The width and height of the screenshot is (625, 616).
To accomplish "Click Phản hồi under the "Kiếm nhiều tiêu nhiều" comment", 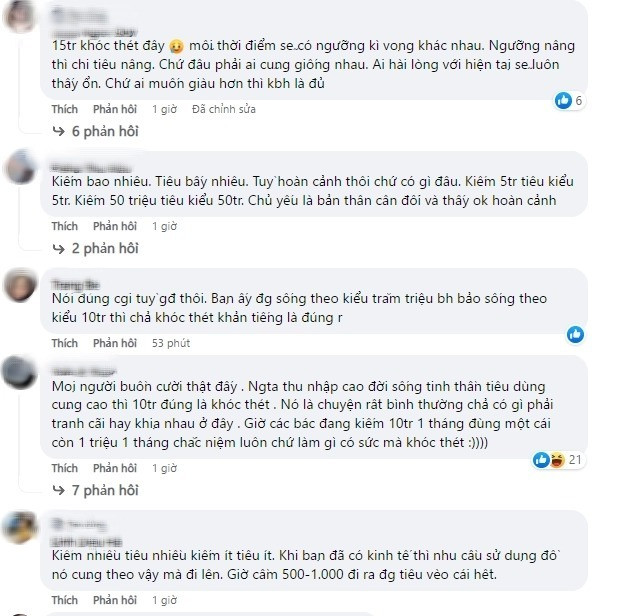I will point(114,600).
